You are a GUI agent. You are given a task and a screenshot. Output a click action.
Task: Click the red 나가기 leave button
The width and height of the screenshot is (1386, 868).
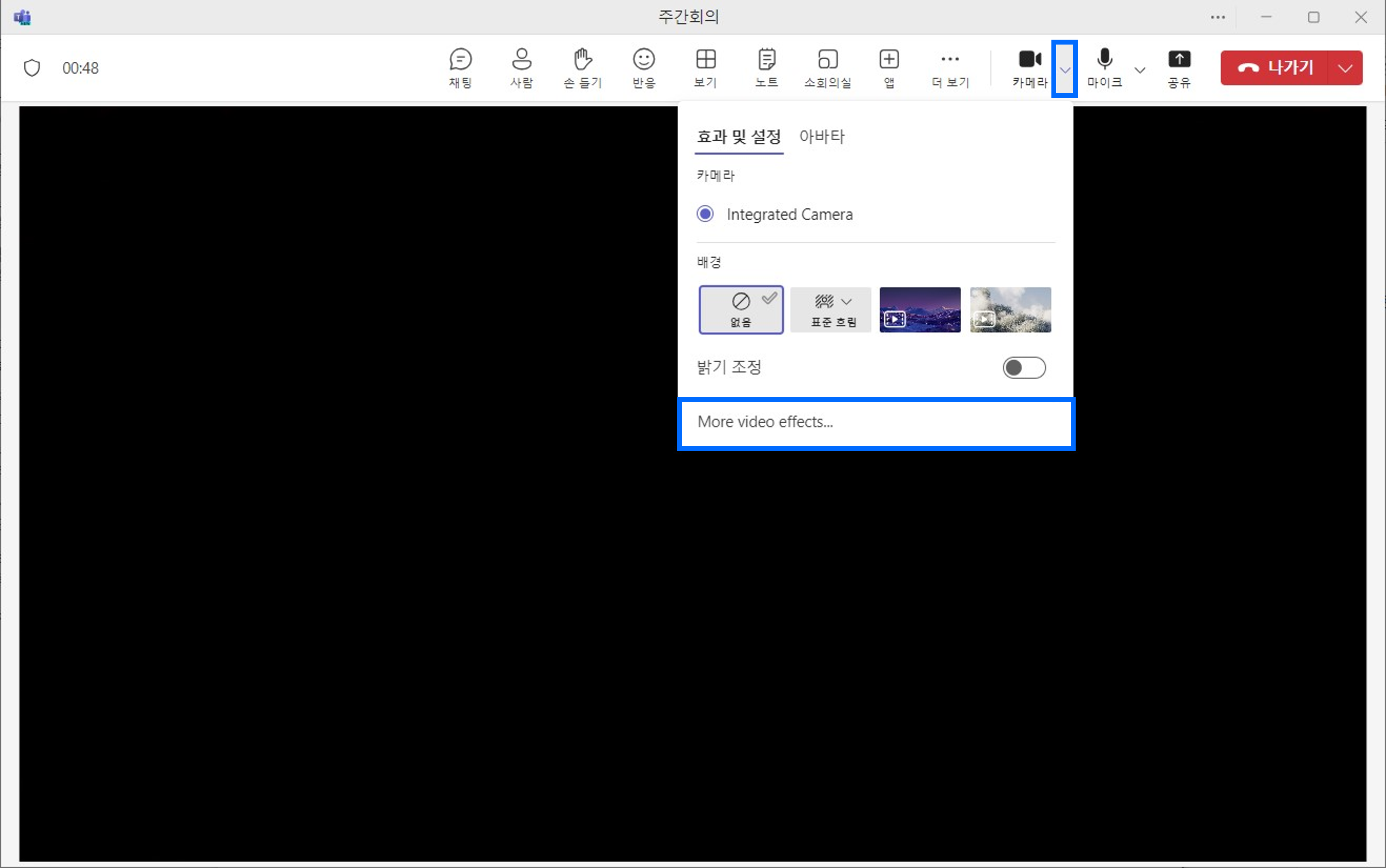[x=1275, y=68]
